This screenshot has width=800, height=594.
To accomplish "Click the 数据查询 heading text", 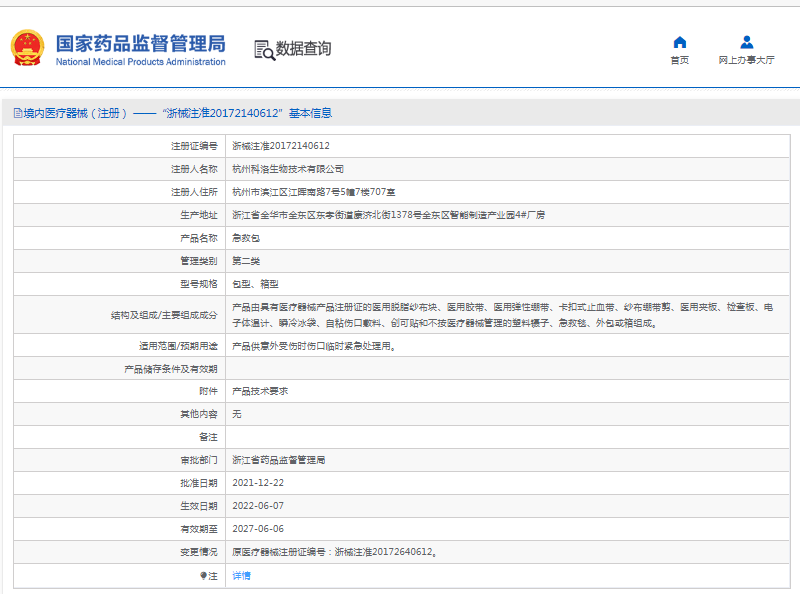I will pyautogui.click(x=303, y=49).
